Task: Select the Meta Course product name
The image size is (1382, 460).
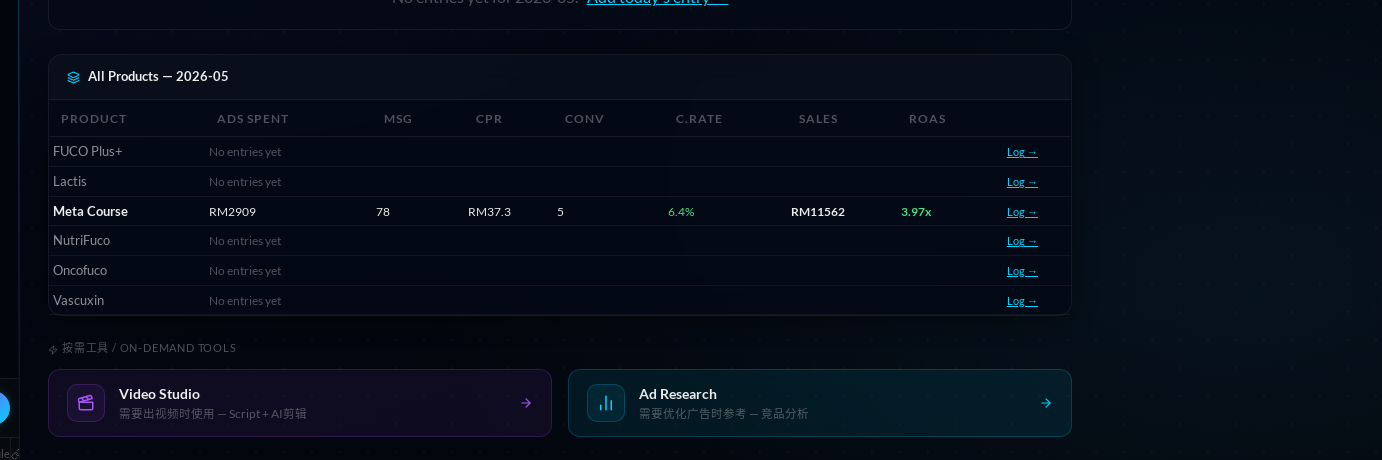Action: (x=90, y=212)
